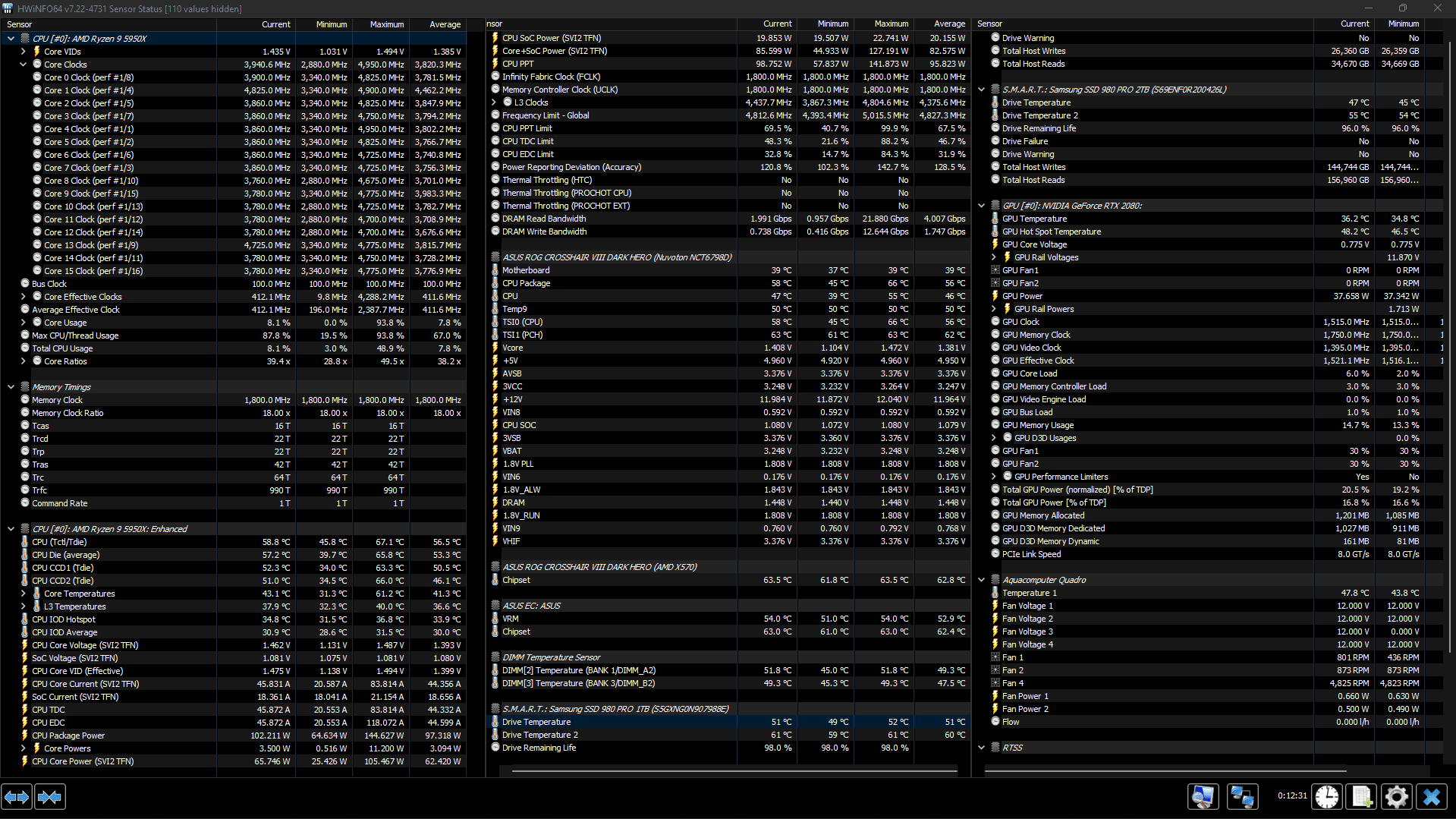The width and height of the screenshot is (1456, 819).
Task: Expand Core Effective Clocks
Action: [x=23, y=297]
